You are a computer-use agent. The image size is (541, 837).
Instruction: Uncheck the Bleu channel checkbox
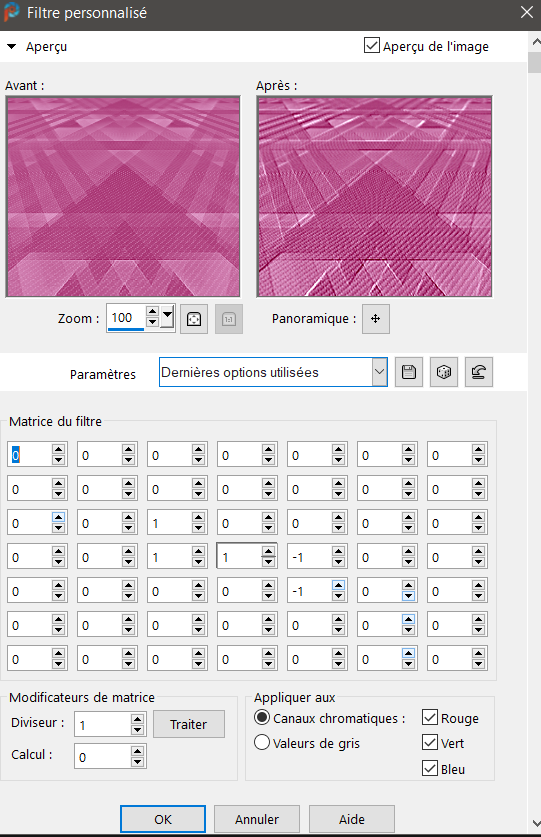(430, 768)
